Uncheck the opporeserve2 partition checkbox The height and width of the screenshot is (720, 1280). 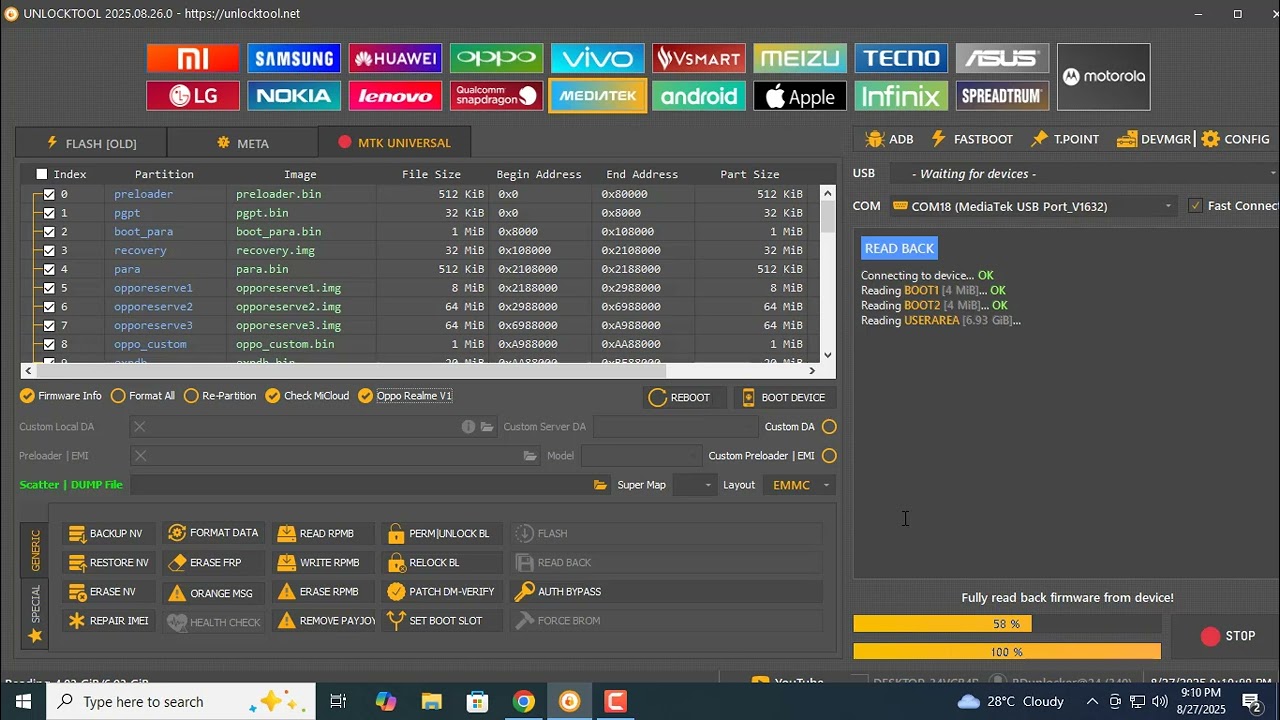[49, 307]
